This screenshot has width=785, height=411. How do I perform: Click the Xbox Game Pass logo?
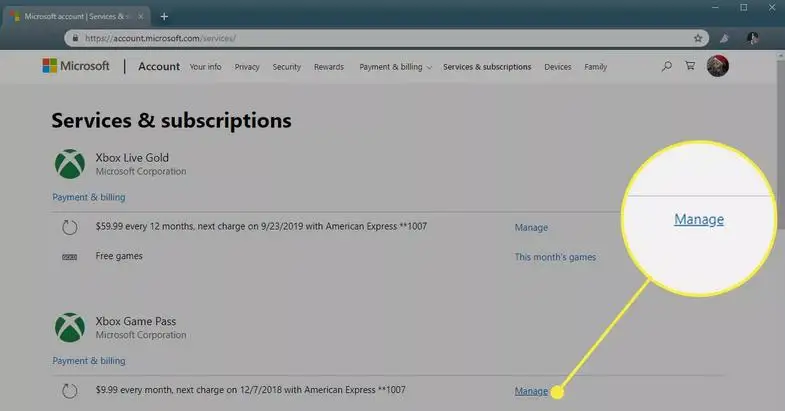70,328
